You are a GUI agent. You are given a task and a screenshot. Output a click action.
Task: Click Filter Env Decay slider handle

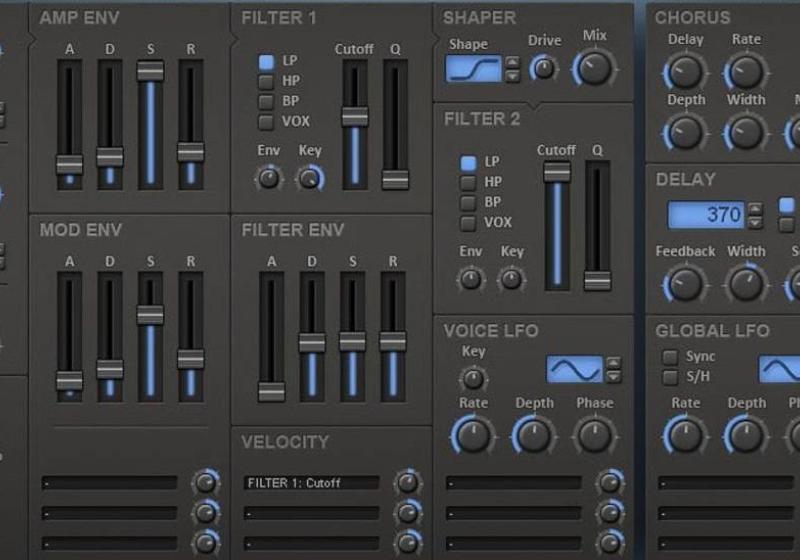[x=312, y=343]
